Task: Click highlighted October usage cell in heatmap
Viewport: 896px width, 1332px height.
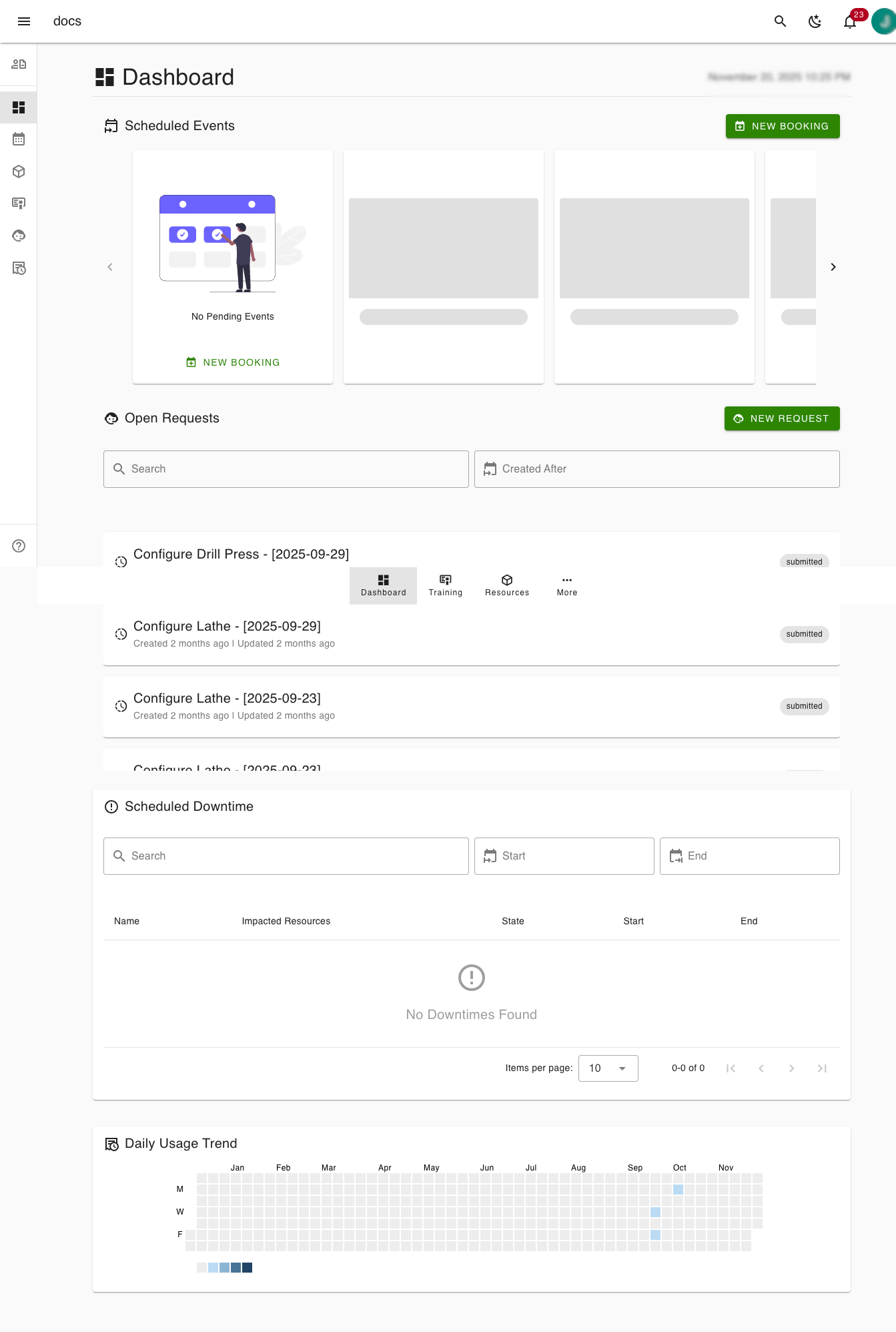Action: (678, 1189)
